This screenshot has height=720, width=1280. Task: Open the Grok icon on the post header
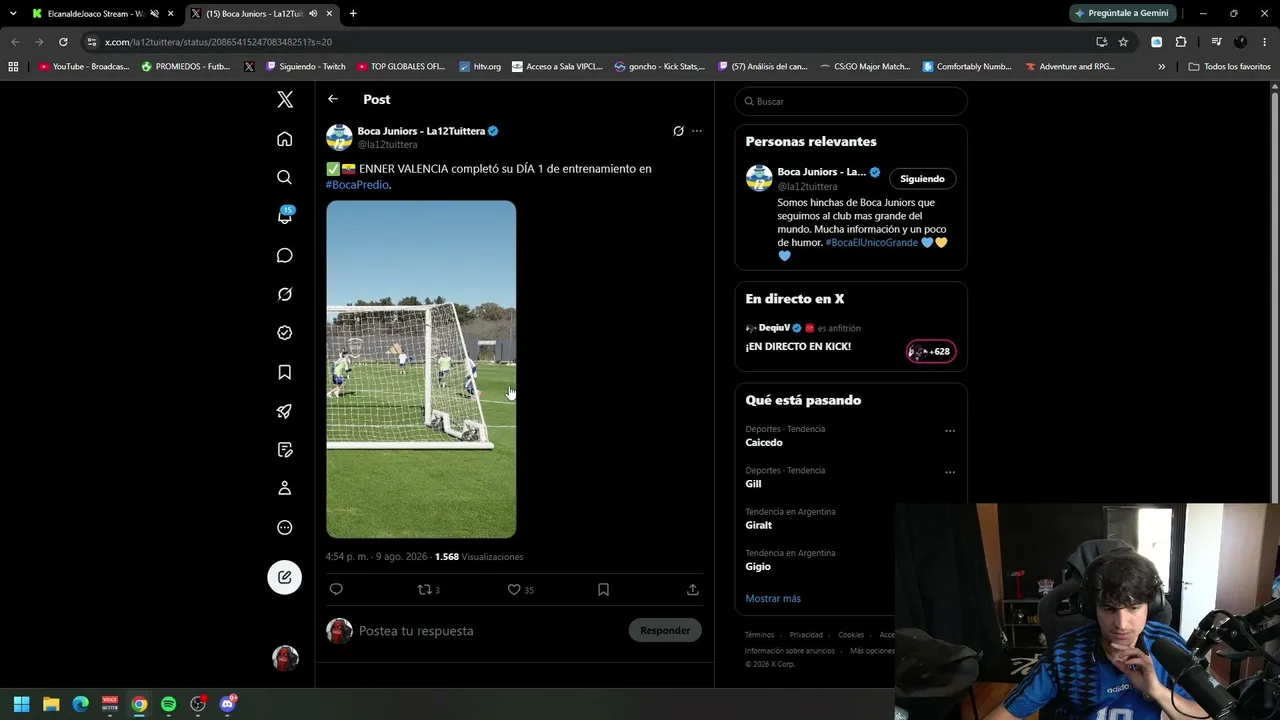[678, 131]
